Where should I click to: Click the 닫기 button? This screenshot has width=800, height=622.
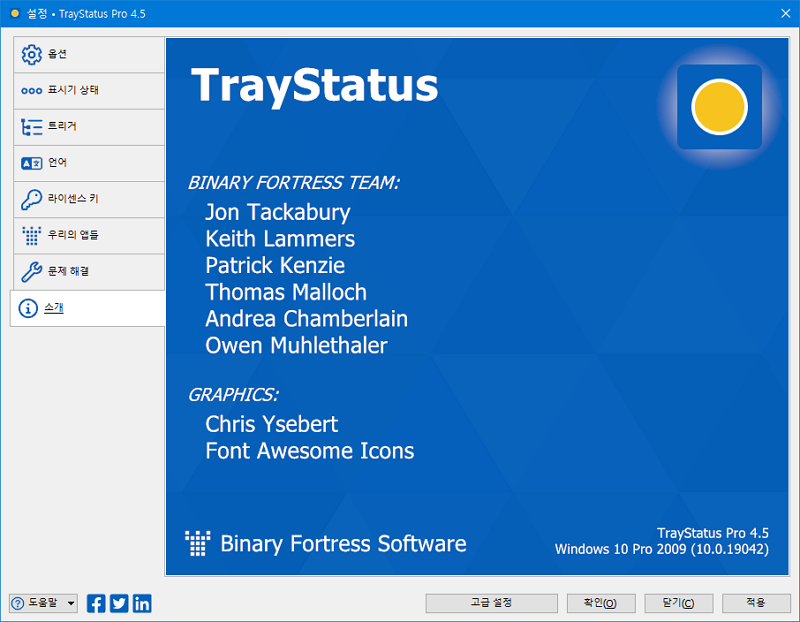coord(679,603)
